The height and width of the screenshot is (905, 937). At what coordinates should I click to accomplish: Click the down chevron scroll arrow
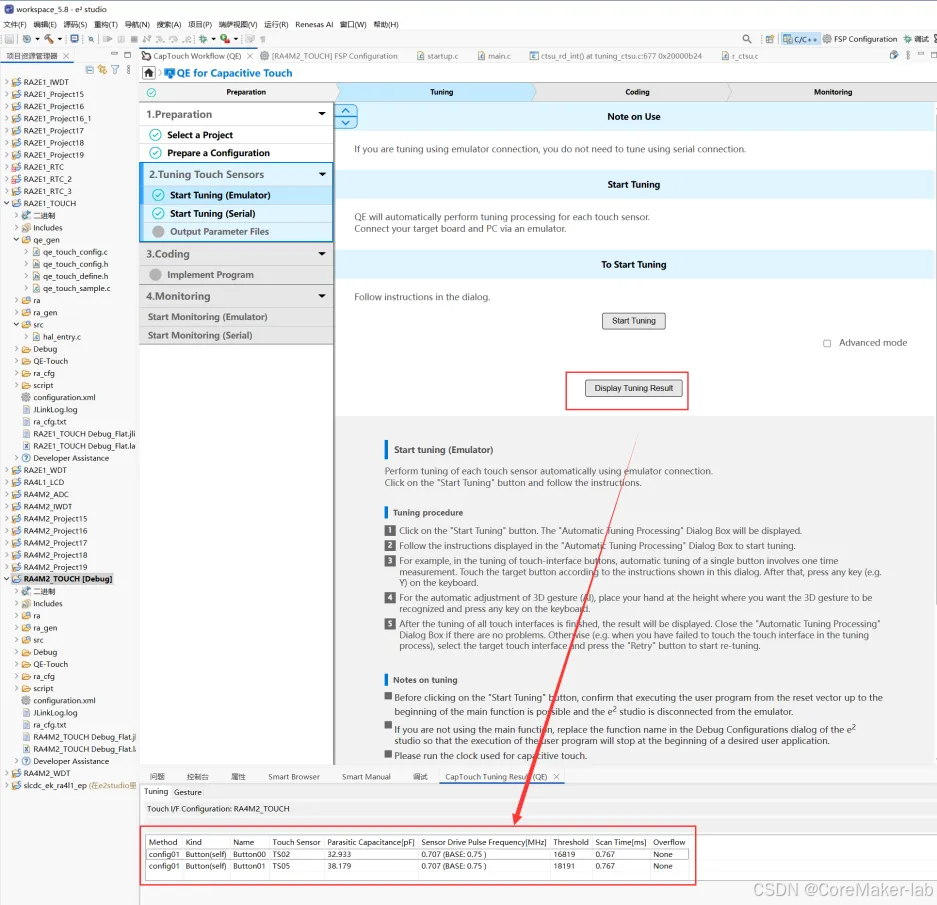pos(345,123)
